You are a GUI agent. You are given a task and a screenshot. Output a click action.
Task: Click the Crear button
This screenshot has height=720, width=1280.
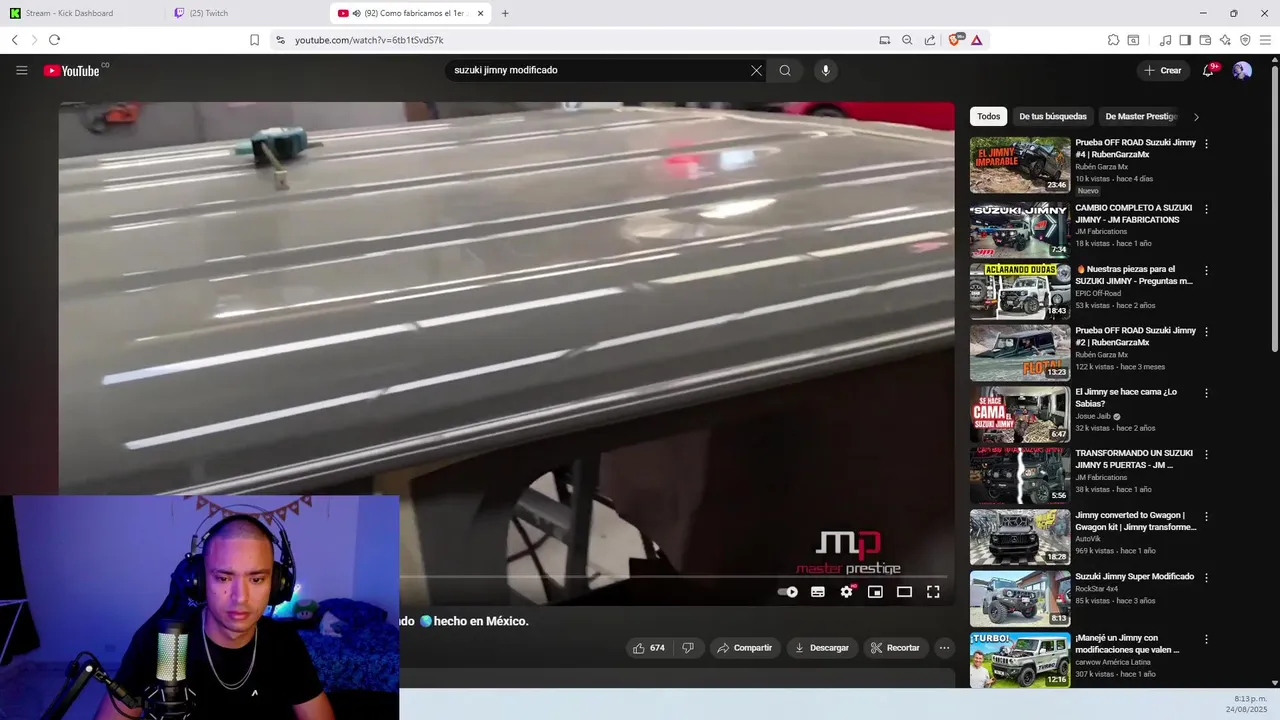point(1163,70)
